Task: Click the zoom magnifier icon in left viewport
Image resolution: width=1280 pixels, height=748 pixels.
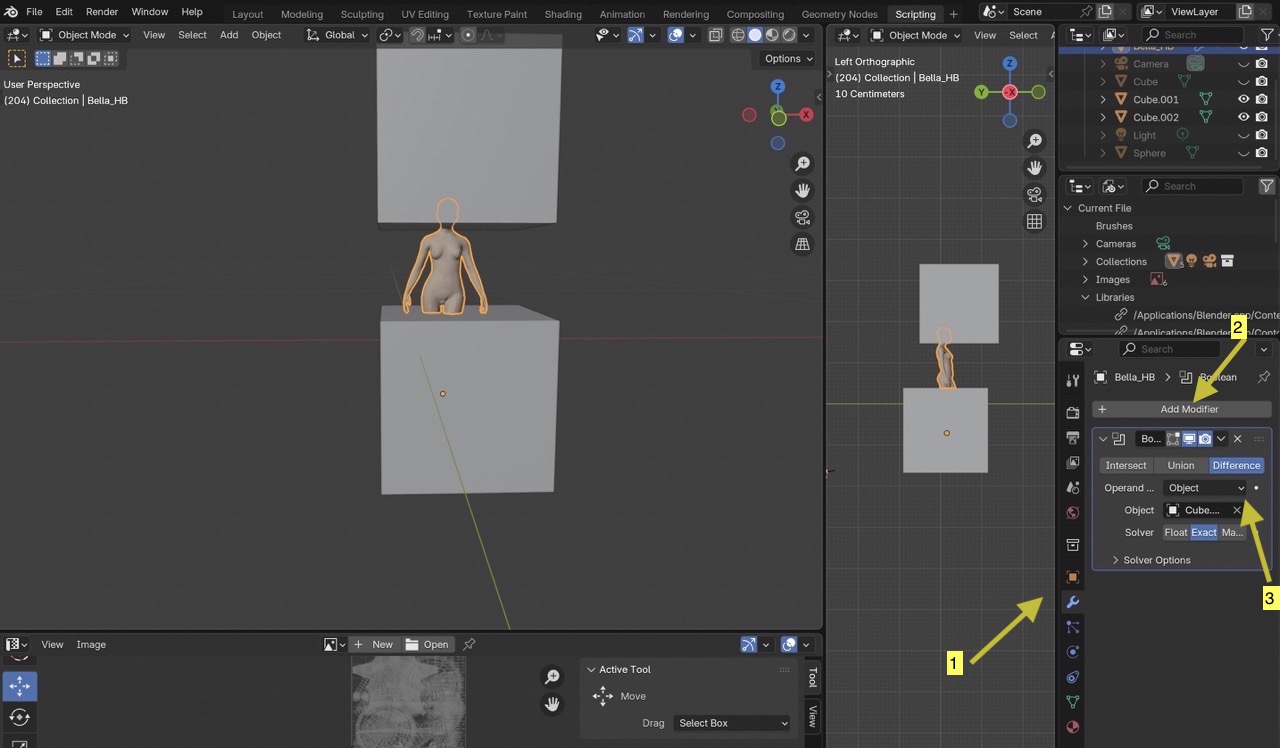Action: [802, 164]
